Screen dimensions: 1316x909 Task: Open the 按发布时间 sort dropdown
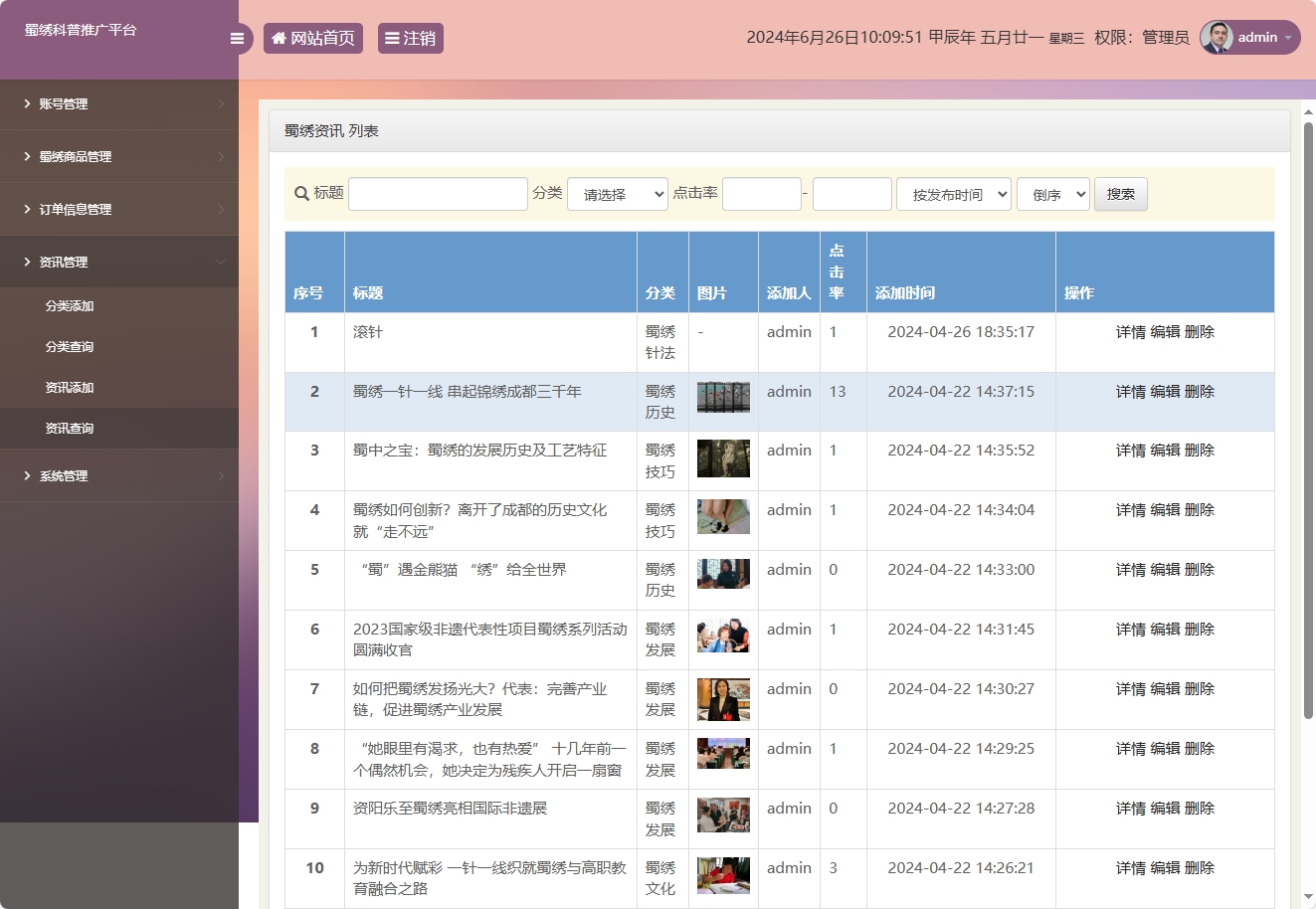click(x=953, y=194)
